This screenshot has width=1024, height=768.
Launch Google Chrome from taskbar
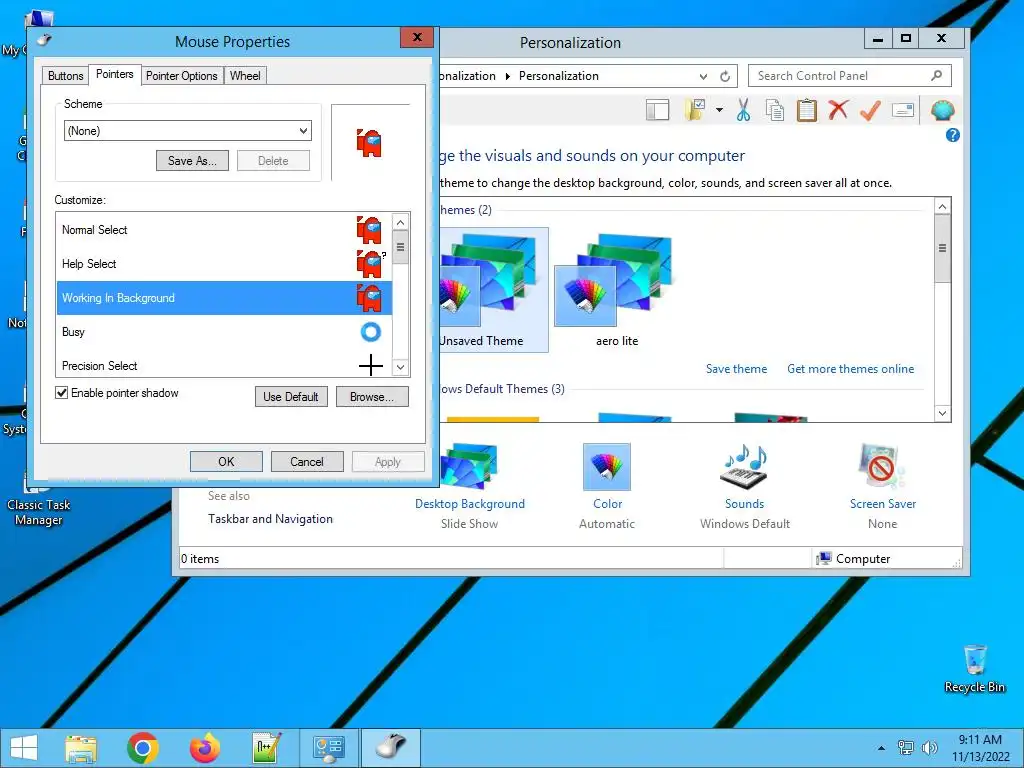pyautogui.click(x=143, y=748)
